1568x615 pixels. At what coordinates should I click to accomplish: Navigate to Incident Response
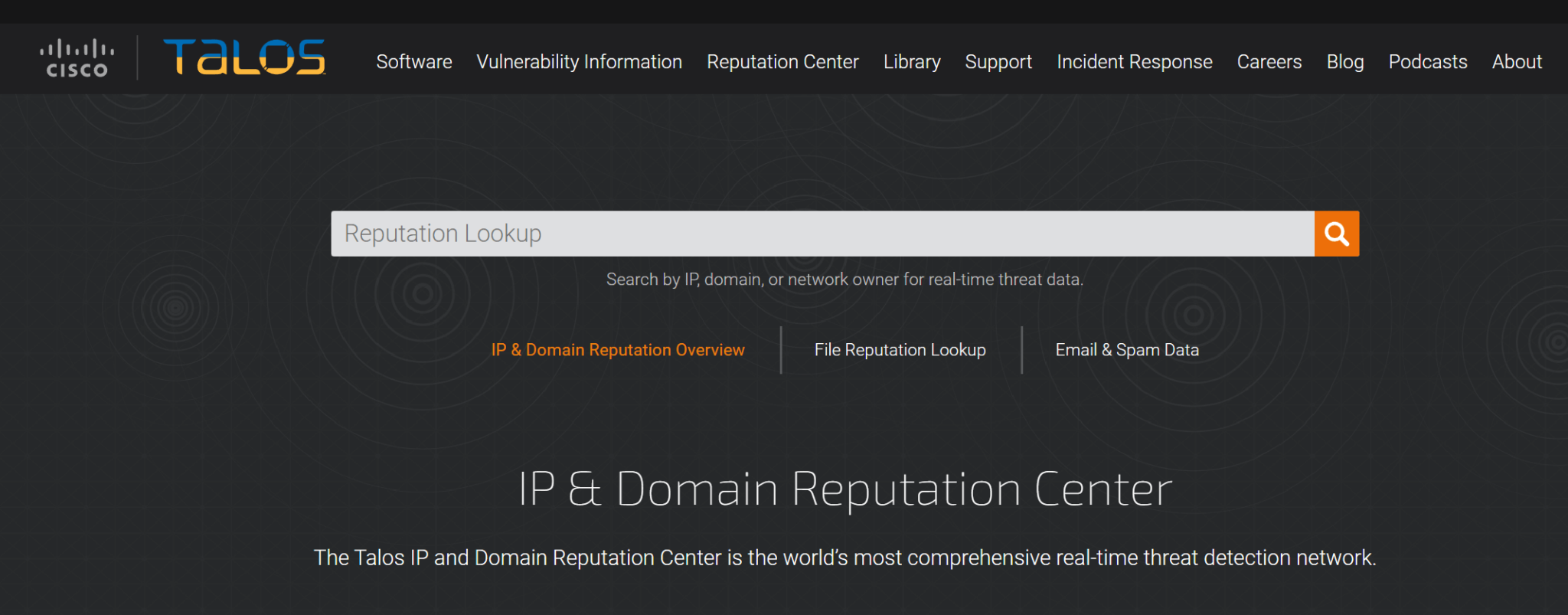[x=1134, y=62]
